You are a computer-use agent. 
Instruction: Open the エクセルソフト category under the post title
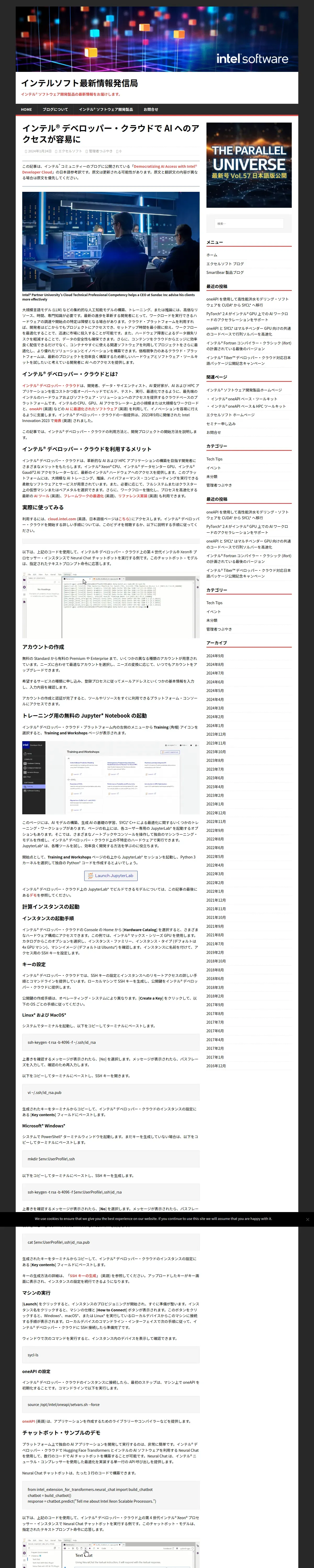(x=70, y=151)
